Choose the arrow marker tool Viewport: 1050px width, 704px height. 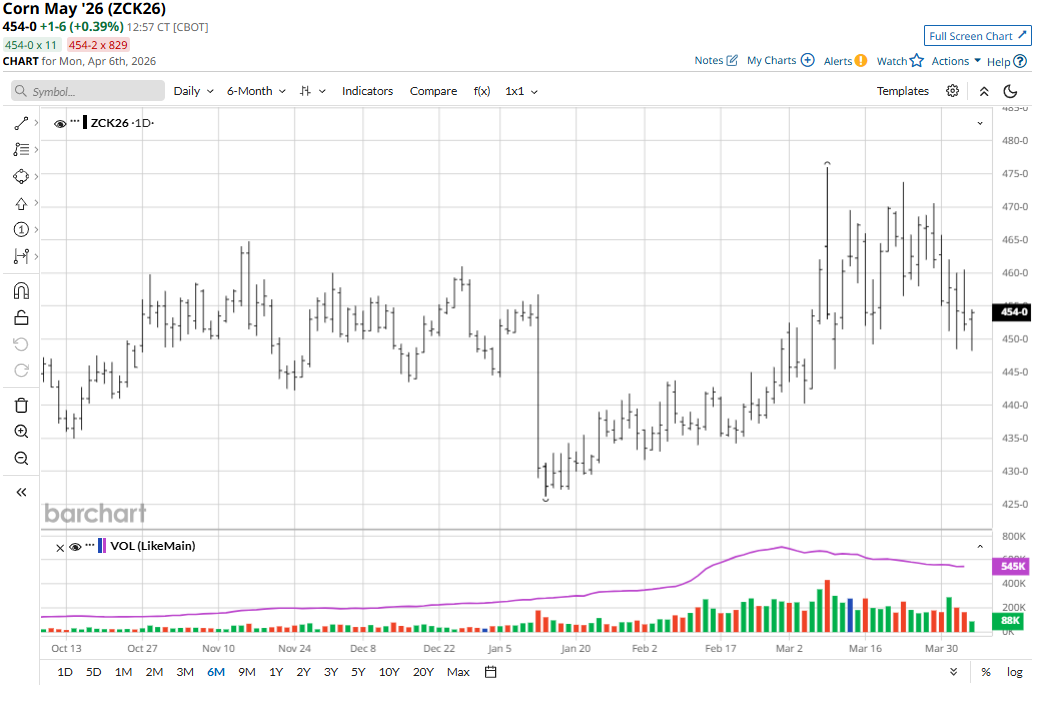tap(21, 204)
